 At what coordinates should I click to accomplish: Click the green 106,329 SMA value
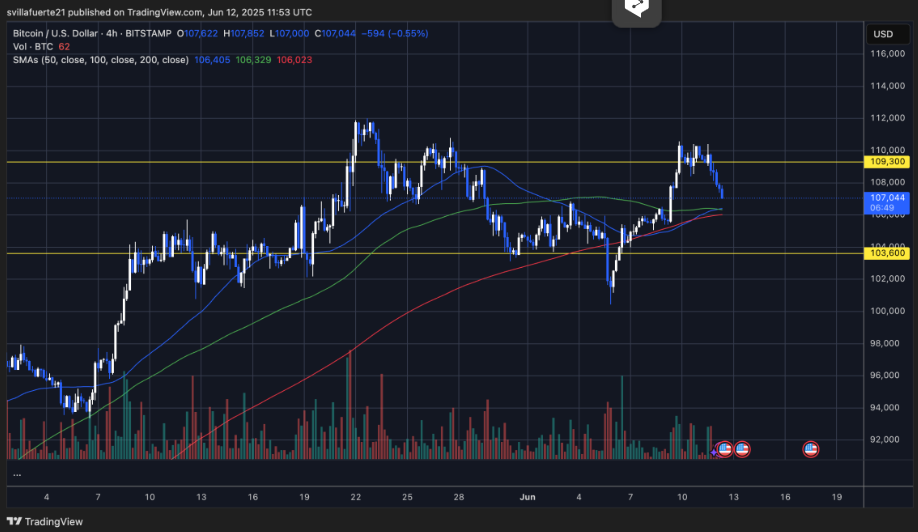(x=253, y=59)
